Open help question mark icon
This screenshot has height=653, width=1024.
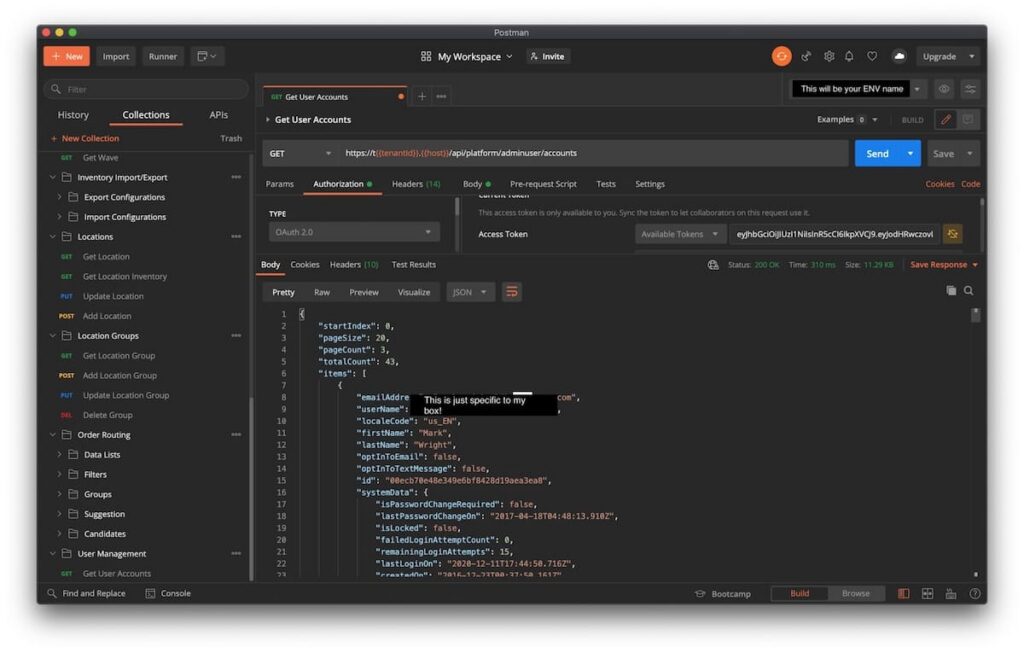pyautogui.click(x=975, y=594)
